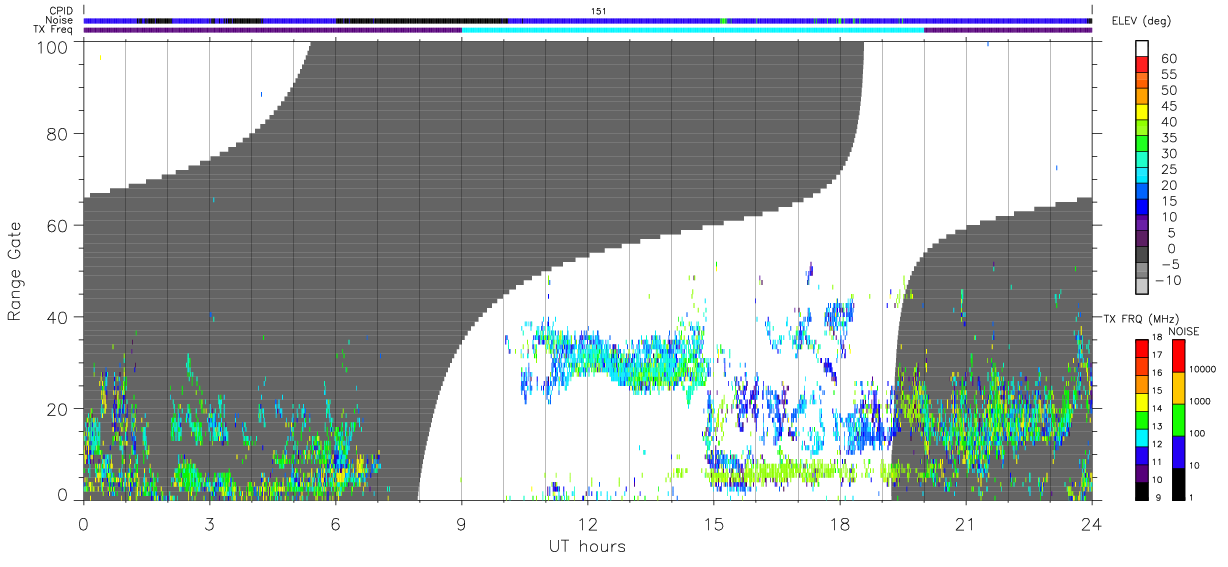
Task: Click the cyan segment of the TX Freq bar
Action: 692,30
